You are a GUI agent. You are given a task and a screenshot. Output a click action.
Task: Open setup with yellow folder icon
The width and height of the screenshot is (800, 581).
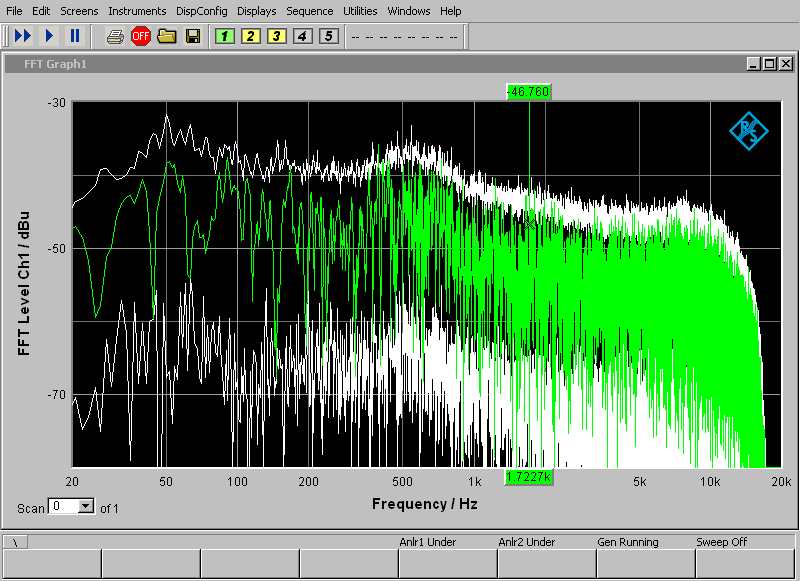(x=167, y=37)
